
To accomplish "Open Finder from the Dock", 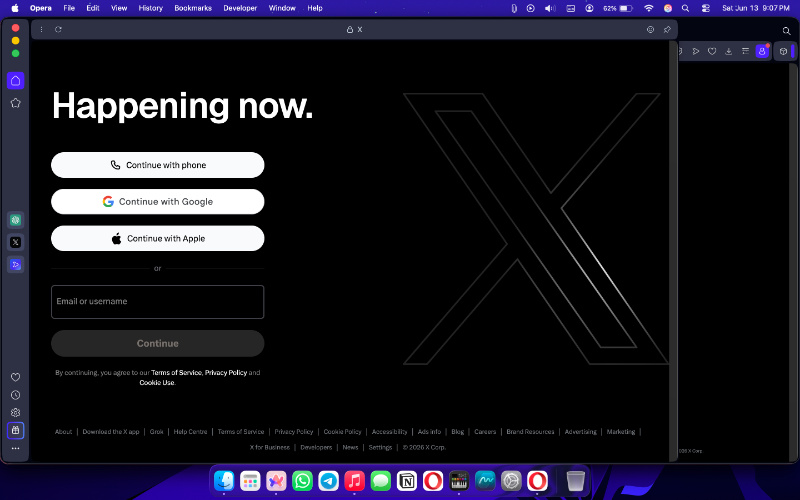I will click(x=224, y=481).
